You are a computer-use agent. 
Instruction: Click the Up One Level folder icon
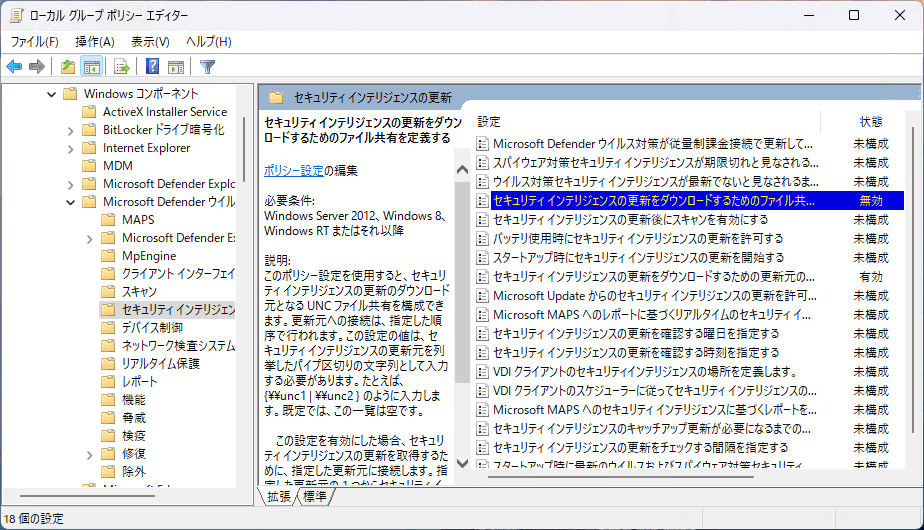tap(67, 67)
